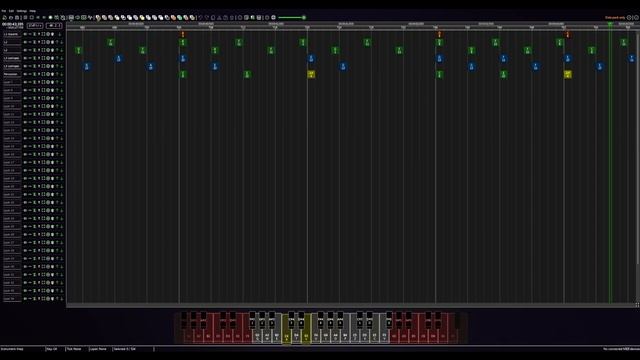
Task: Click the first orange note in the top layer
Action: tap(183, 34)
